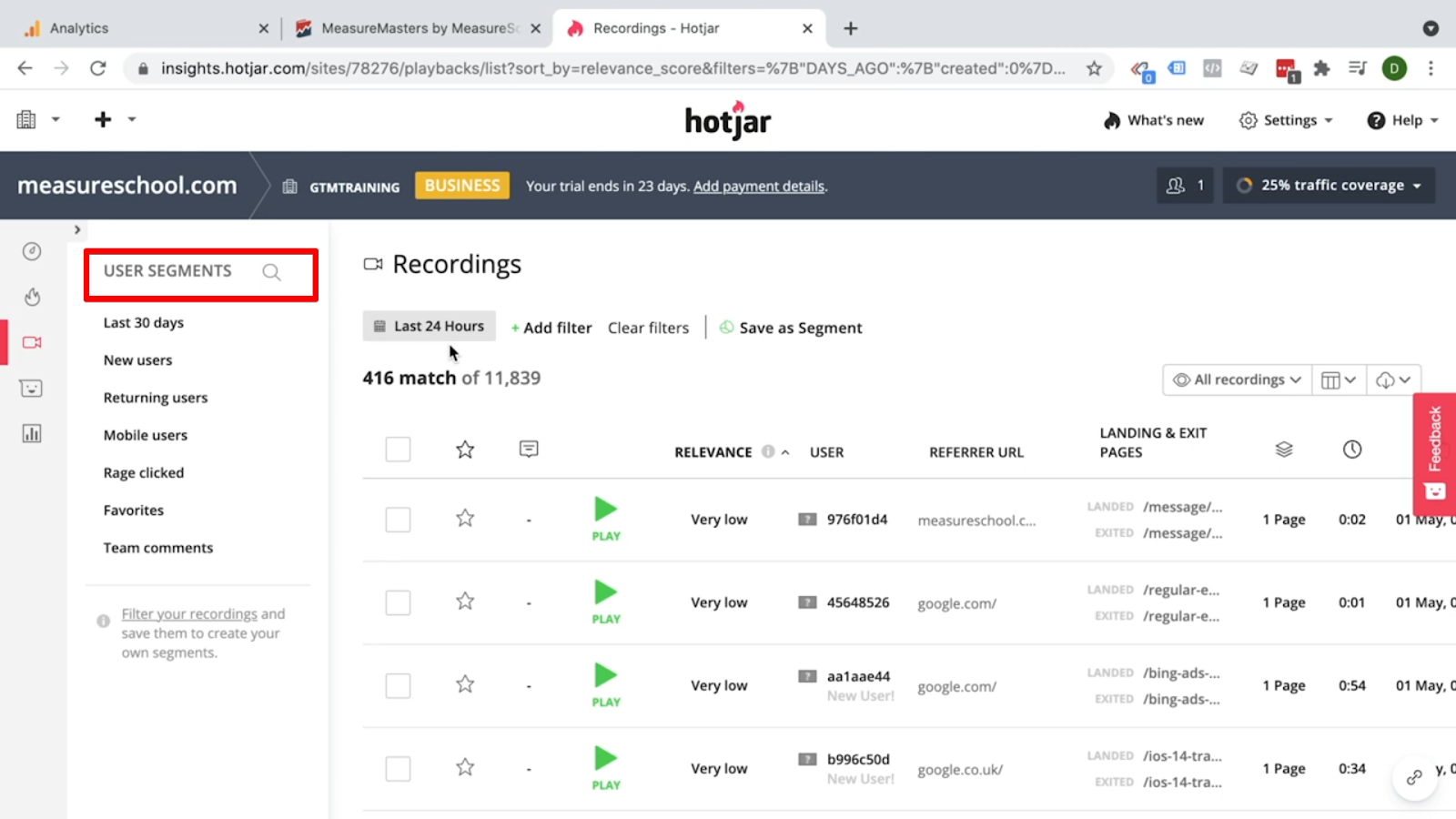Click pages count layers column icon
Image resolution: width=1456 pixels, height=819 pixels.
tap(1284, 450)
